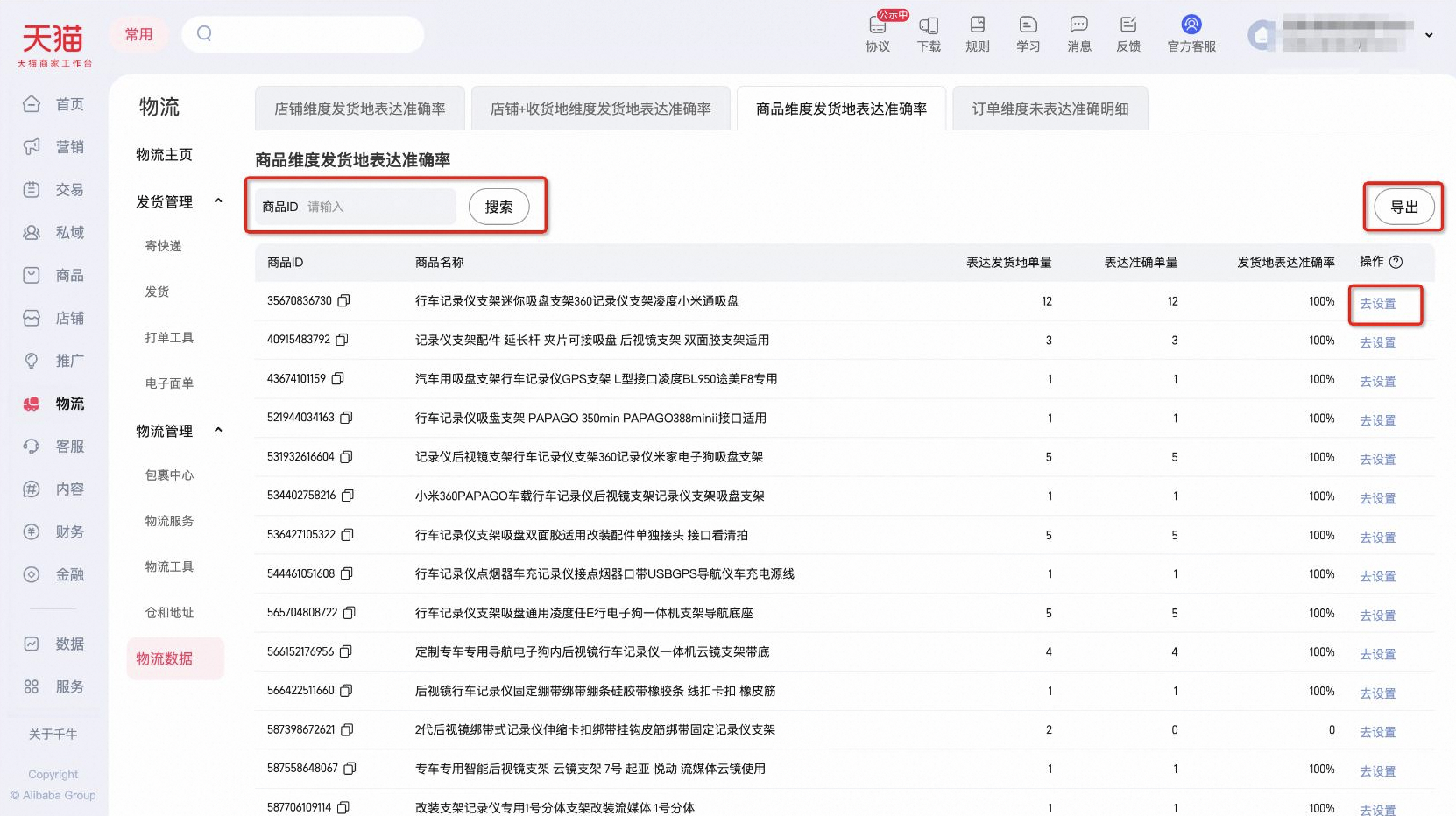Click 去设置 for product 566152176956
Screen dimensions: 1456x816
pyautogui.click(x=1377, y=654)
